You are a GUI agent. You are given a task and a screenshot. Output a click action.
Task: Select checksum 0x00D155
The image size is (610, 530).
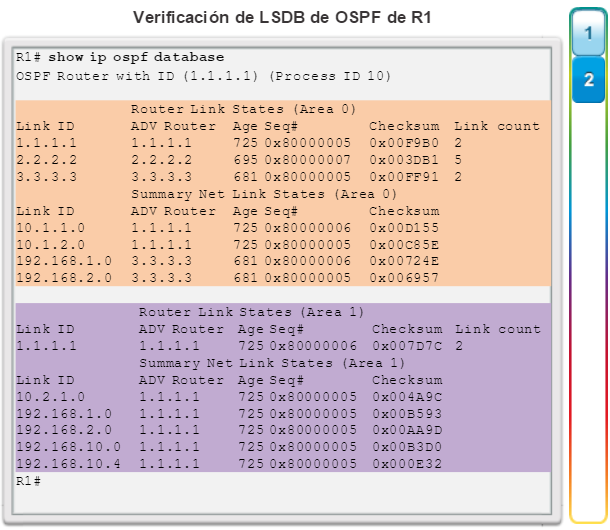click(x=404, y=228)
